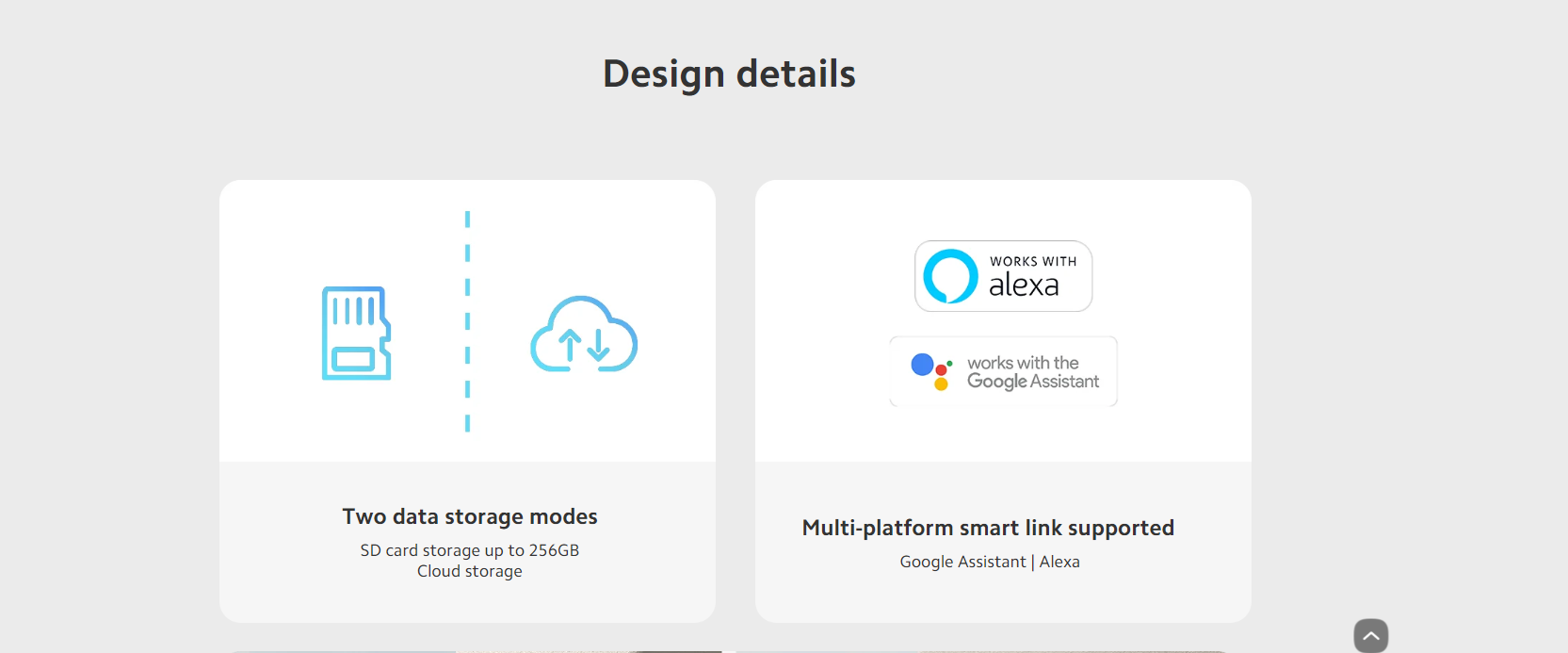The height and width of the screenshot is (653, 1568).
Task: Select the Two data storage modes title
Action: coord(470,516)
